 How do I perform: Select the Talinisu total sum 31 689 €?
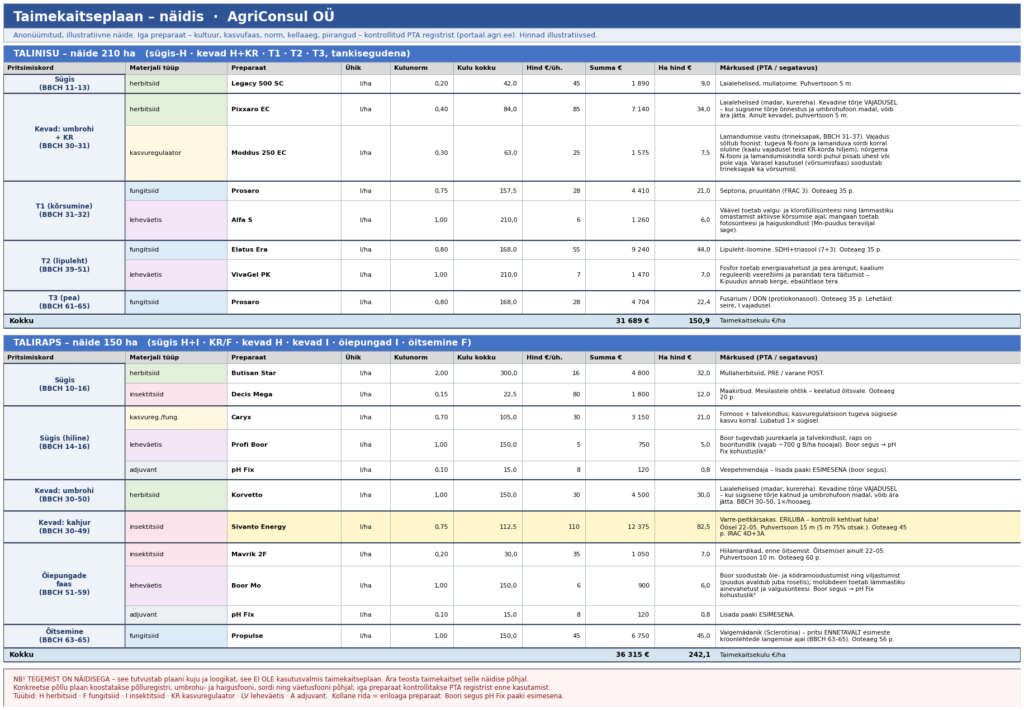click(632, 321)
